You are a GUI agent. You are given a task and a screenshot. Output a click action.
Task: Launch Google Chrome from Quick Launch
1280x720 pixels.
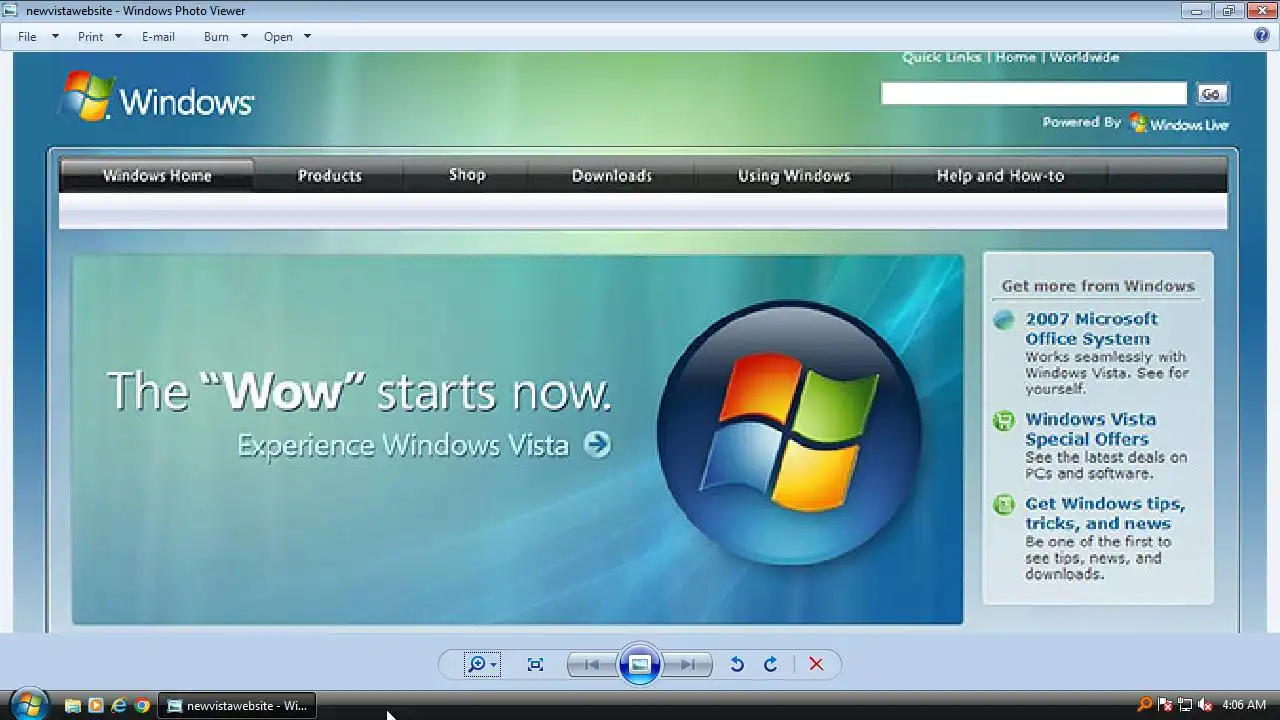click(x=142, y=706)
